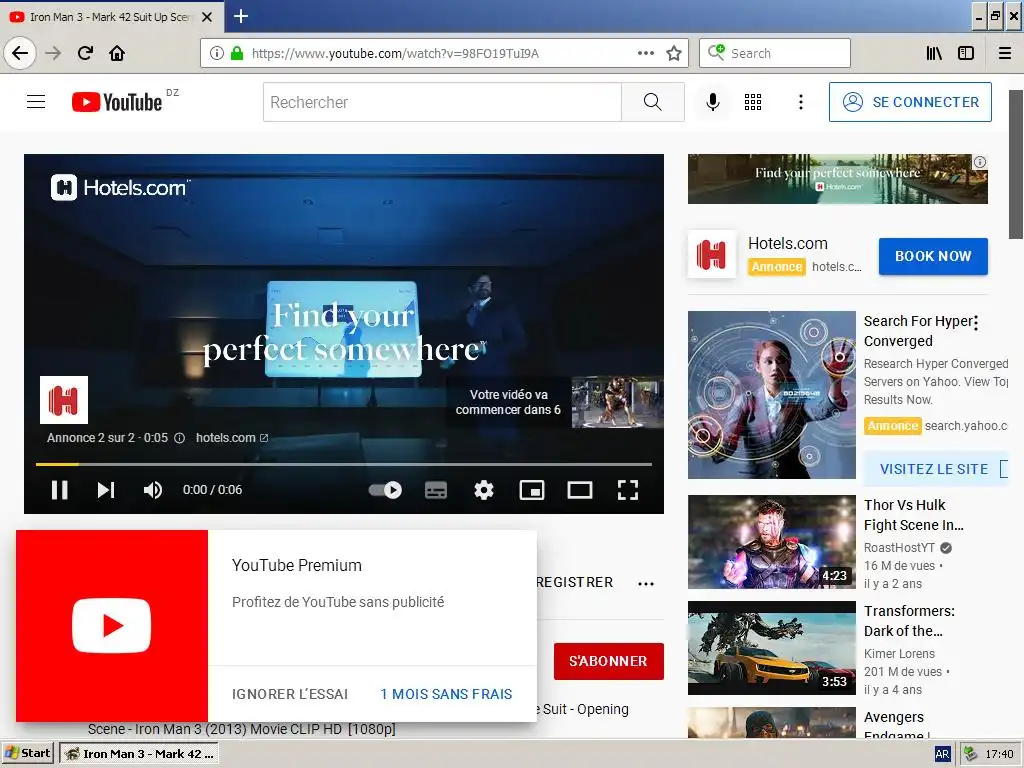Image resolution: width=1024 pixels, height=768 pixels.
Task: Start voice search with microphone
Action: pyautogui.click(x=712, y=102)
